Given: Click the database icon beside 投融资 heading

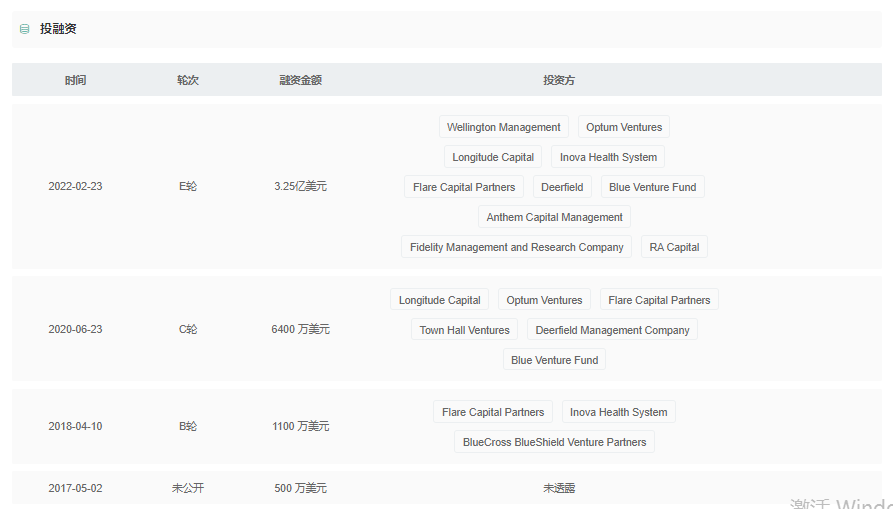Looking at the screenshot, I should click(x=24, y=29).
